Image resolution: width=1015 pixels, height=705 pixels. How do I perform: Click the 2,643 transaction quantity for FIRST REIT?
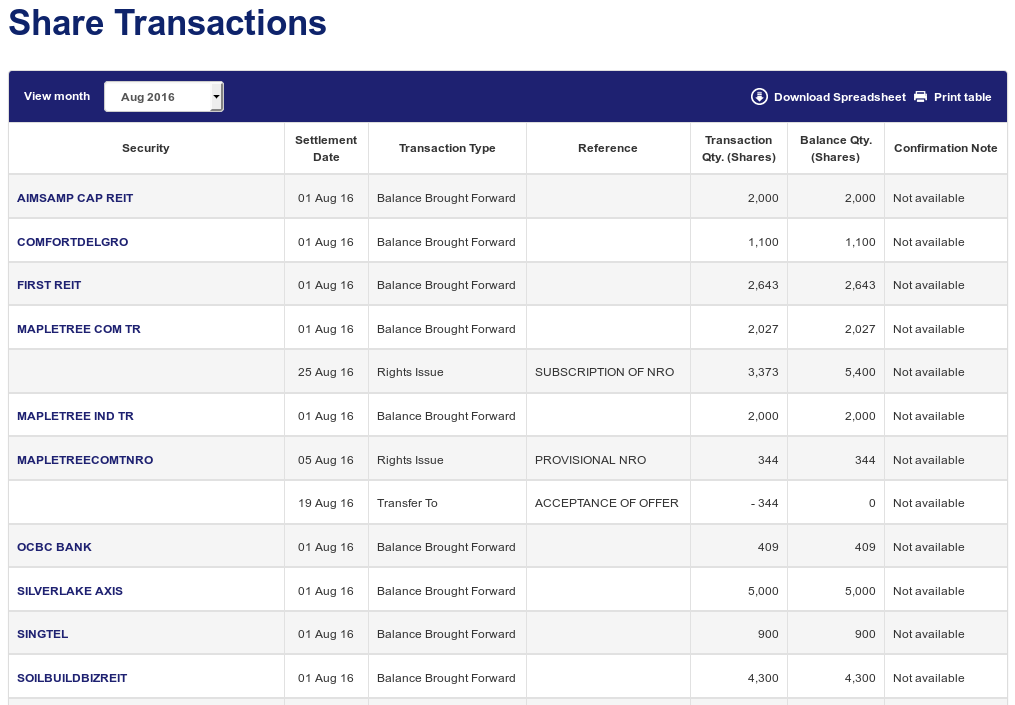763,285
